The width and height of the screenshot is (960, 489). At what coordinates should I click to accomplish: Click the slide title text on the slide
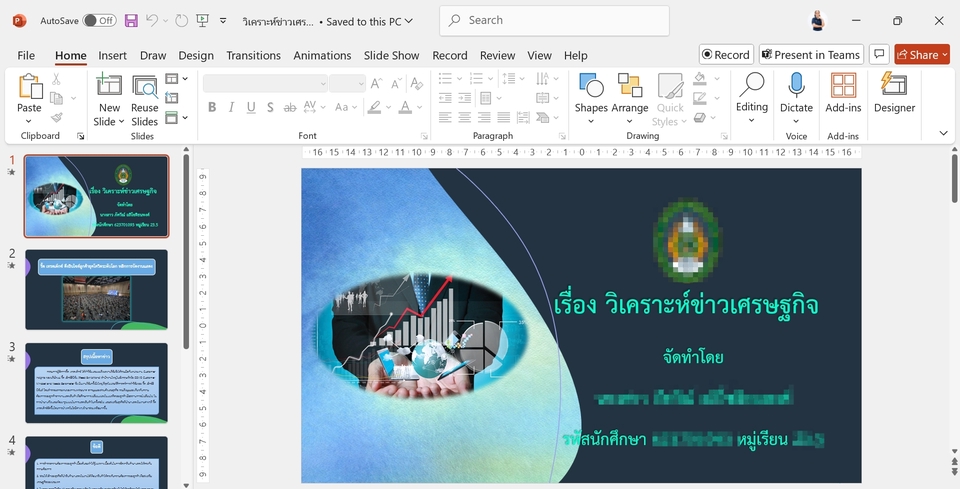click(686, 304)
